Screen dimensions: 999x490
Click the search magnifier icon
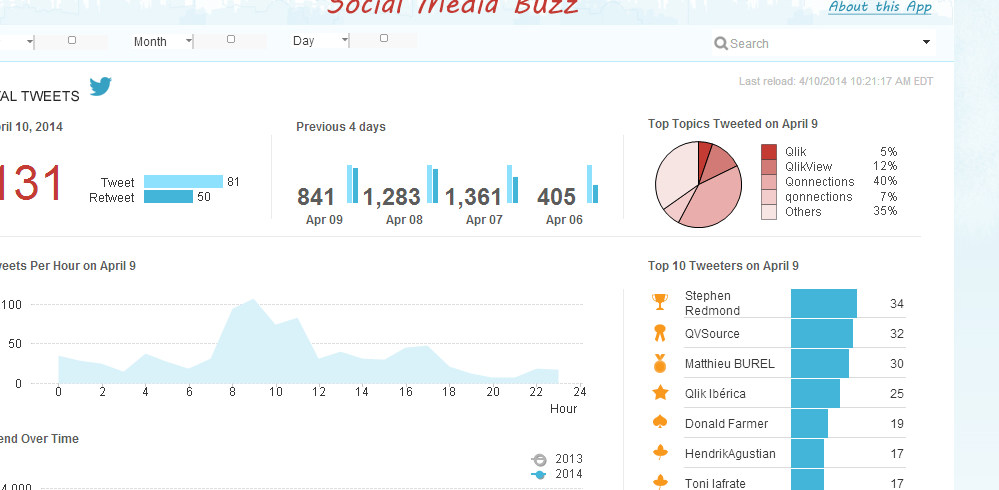click(720, 43)
